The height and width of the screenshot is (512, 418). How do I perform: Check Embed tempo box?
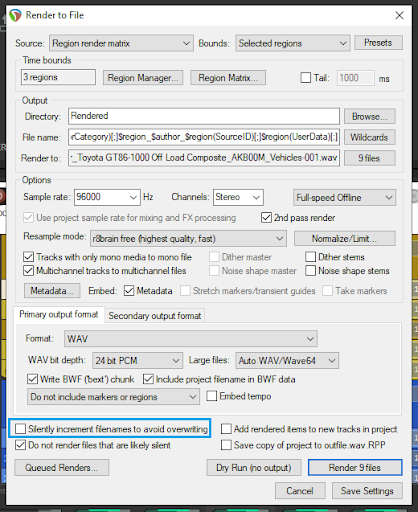pos(212,396)
